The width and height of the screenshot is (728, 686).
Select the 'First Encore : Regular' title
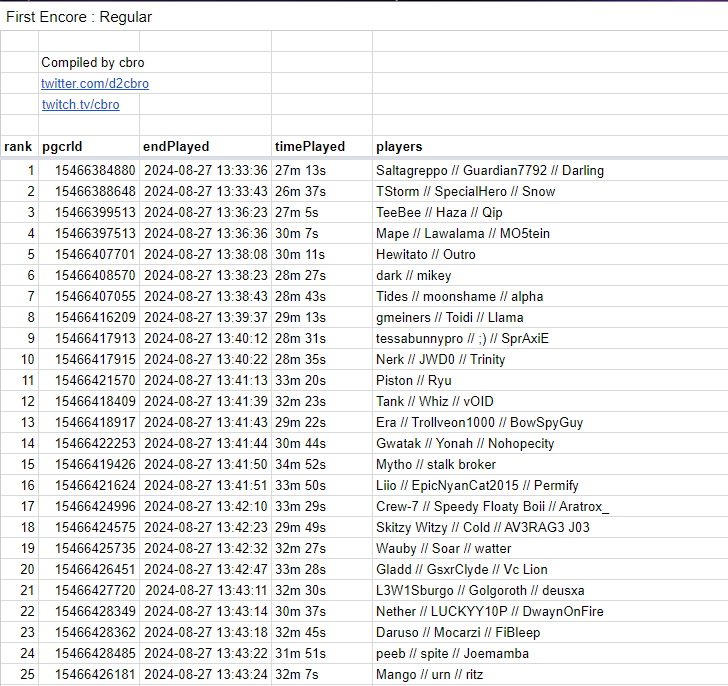click(x=79, y=17)
